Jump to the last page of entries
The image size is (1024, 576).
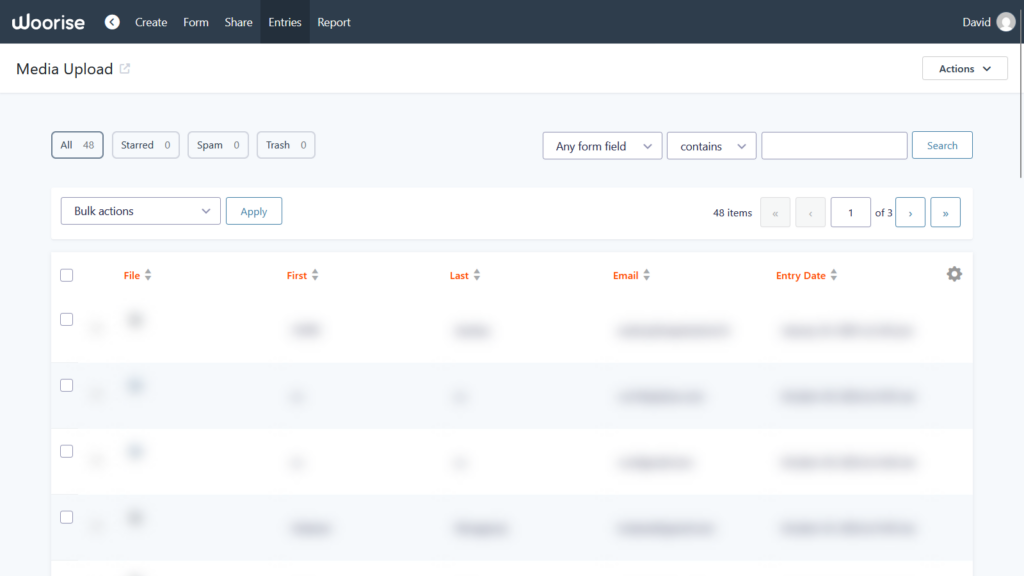[945, 211]
